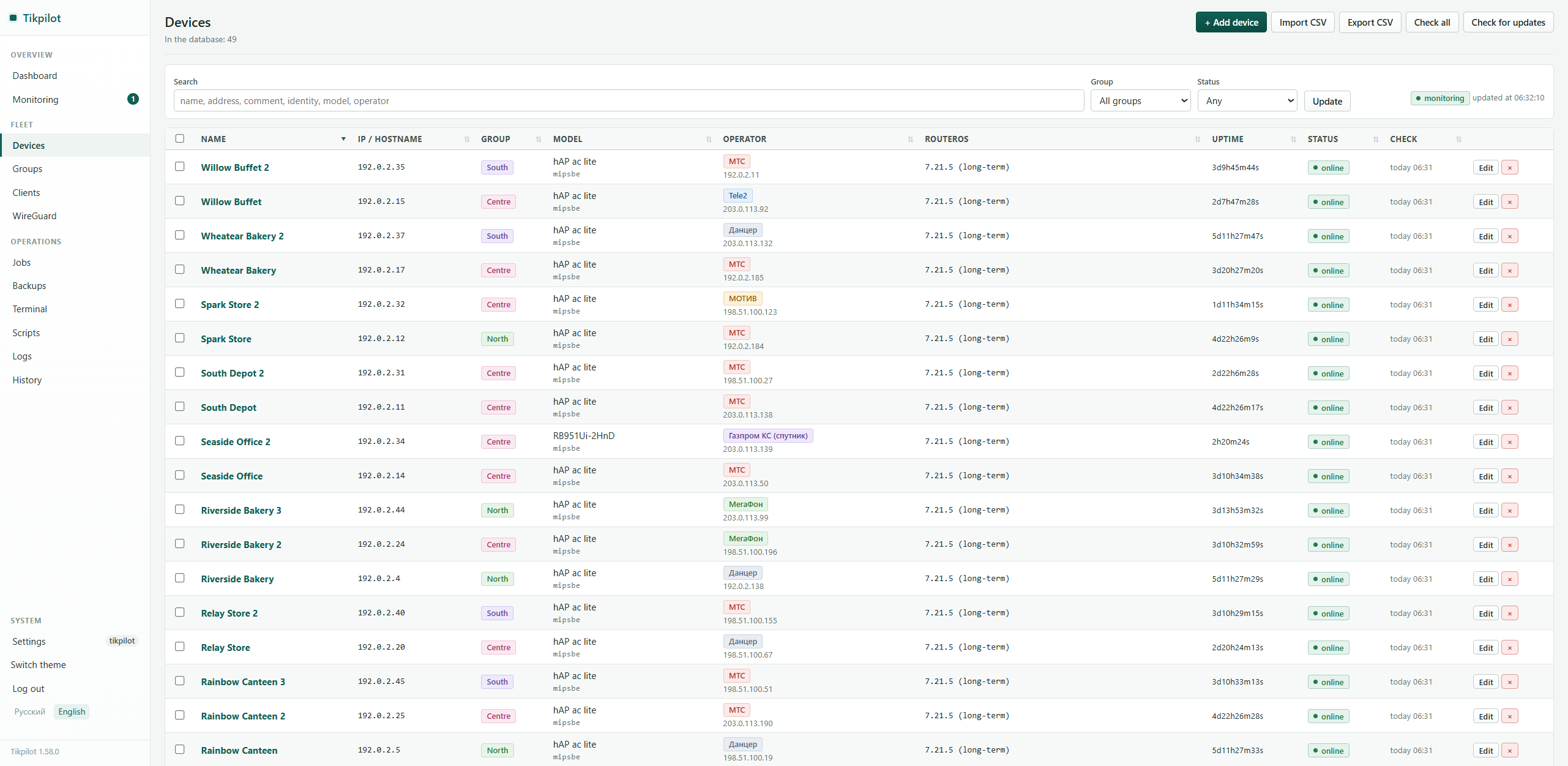The width and height of the screenshot is (1568, 766).
Task: Open the Backups page in sidebar
Action: coord(29,286)
